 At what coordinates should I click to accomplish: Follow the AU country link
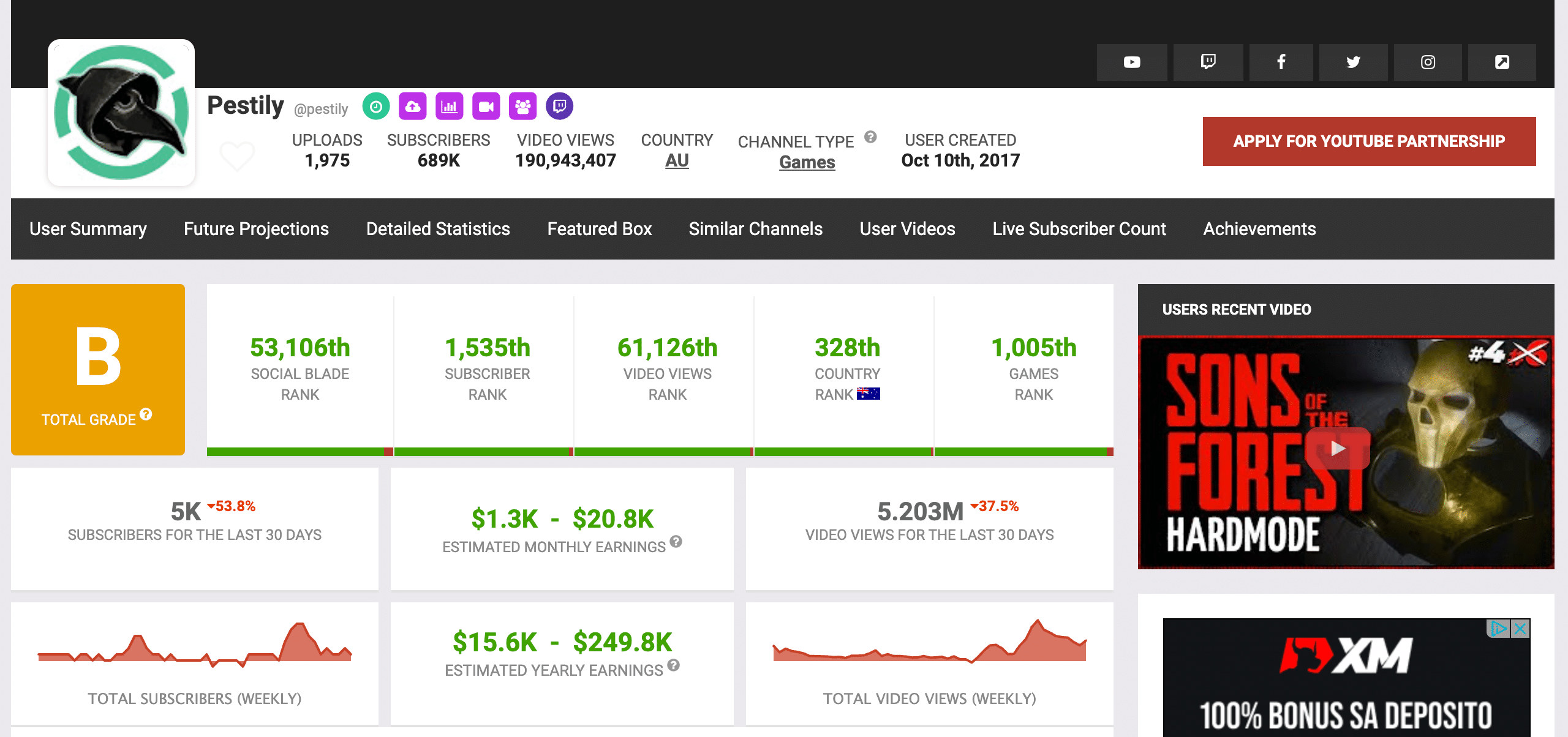click(677, 160)
